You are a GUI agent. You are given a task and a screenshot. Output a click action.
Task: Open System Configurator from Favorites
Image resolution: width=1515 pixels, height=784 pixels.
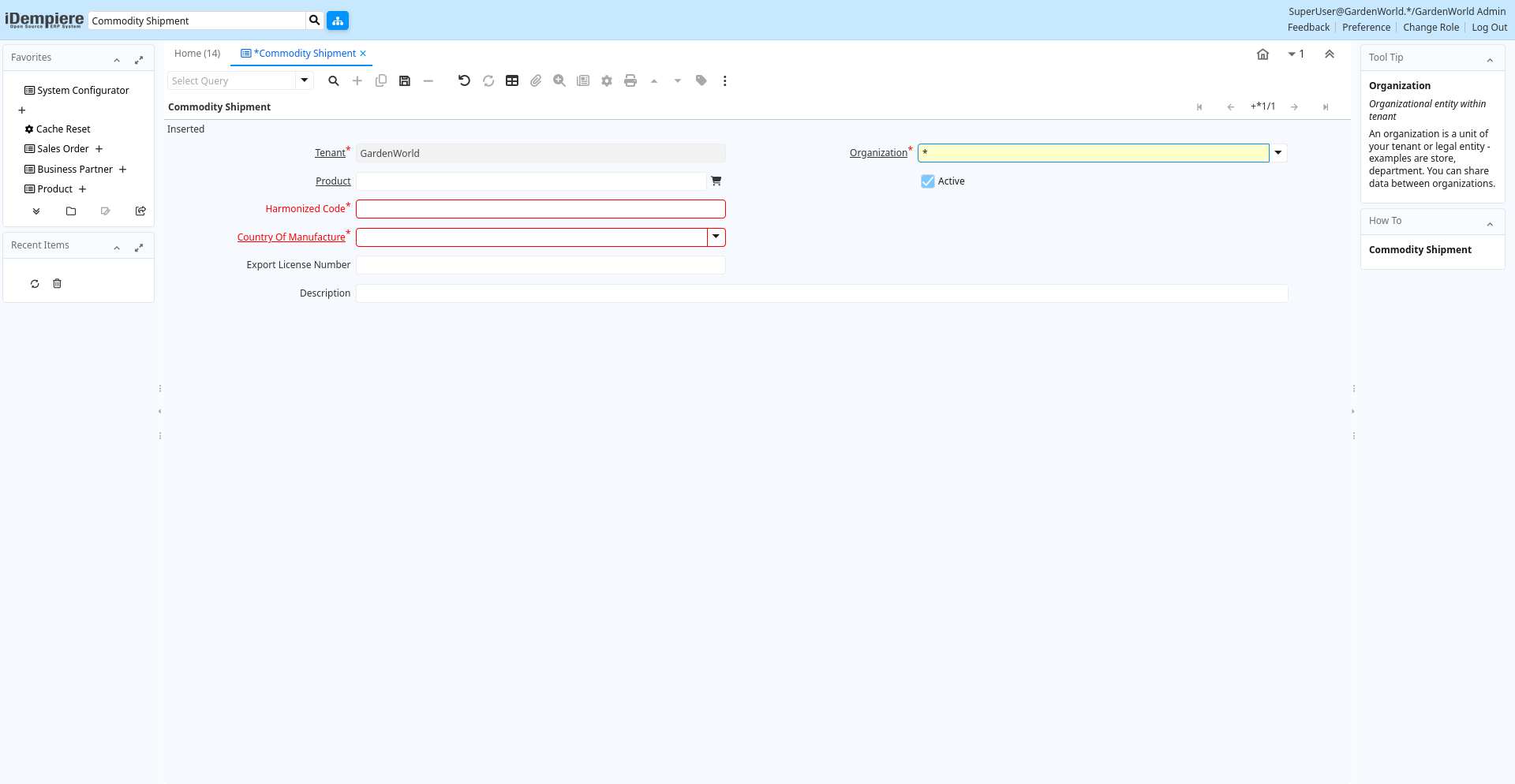pos(83,91)
